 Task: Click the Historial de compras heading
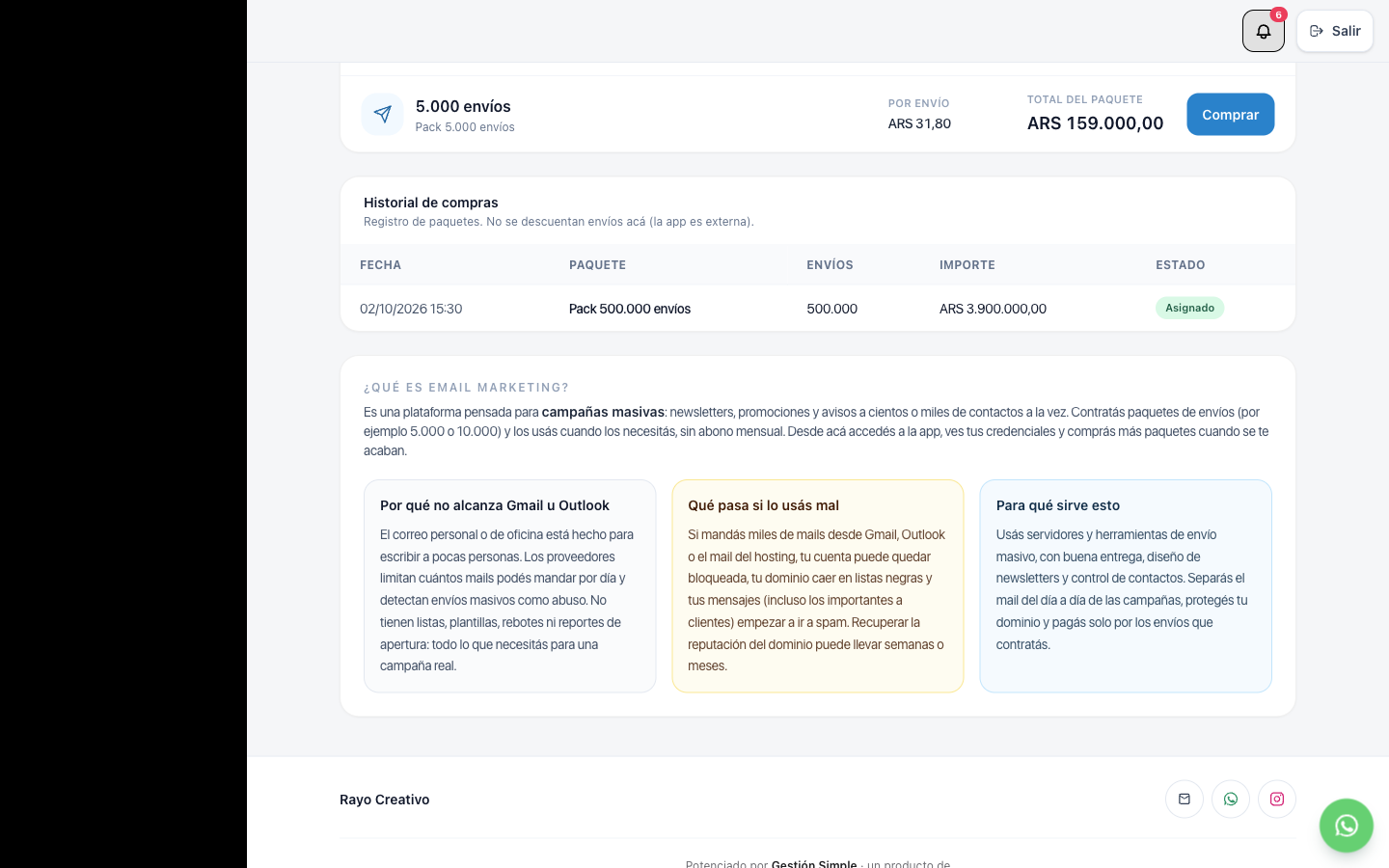click(431, 203)
